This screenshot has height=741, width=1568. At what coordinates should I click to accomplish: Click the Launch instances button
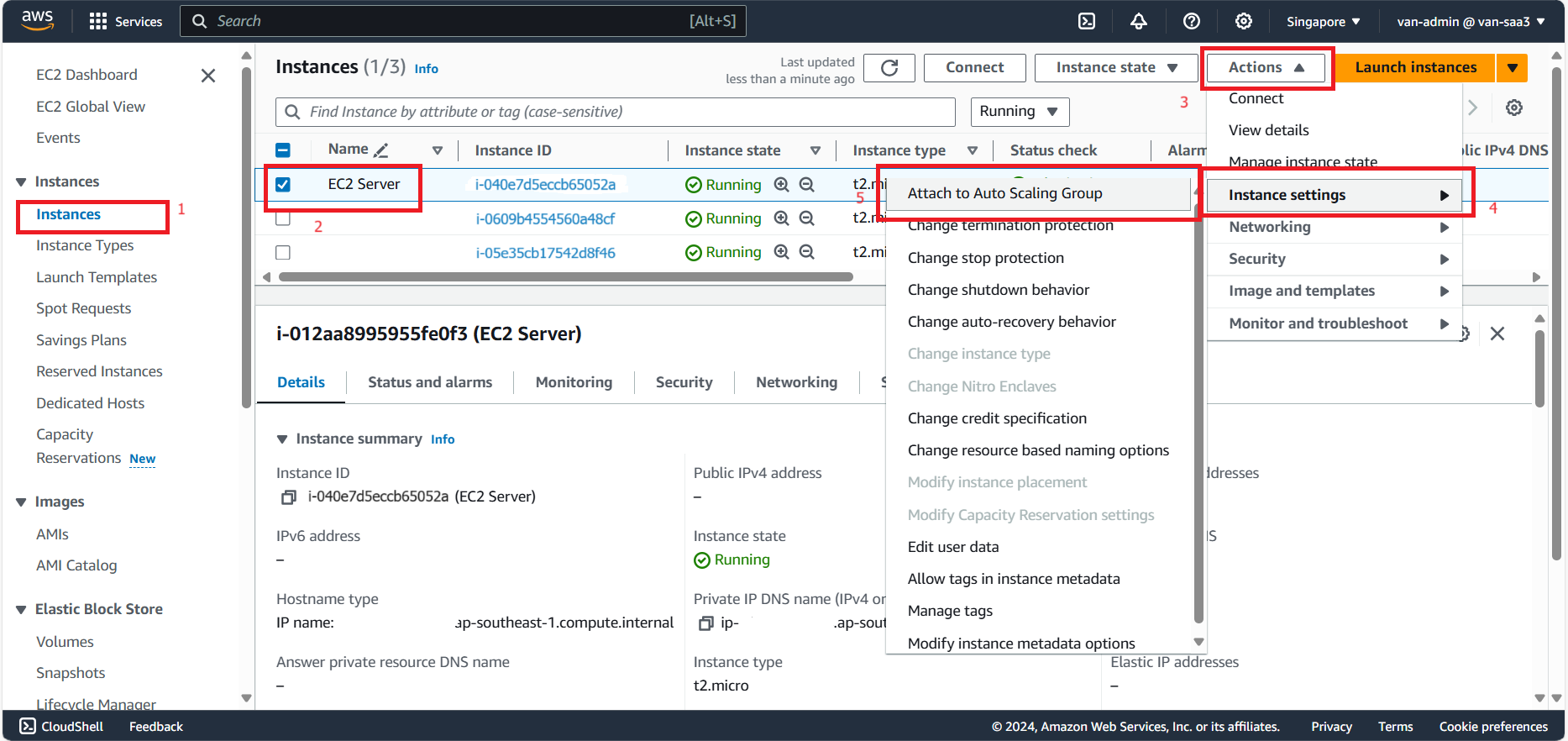[x=1415, y=67]
